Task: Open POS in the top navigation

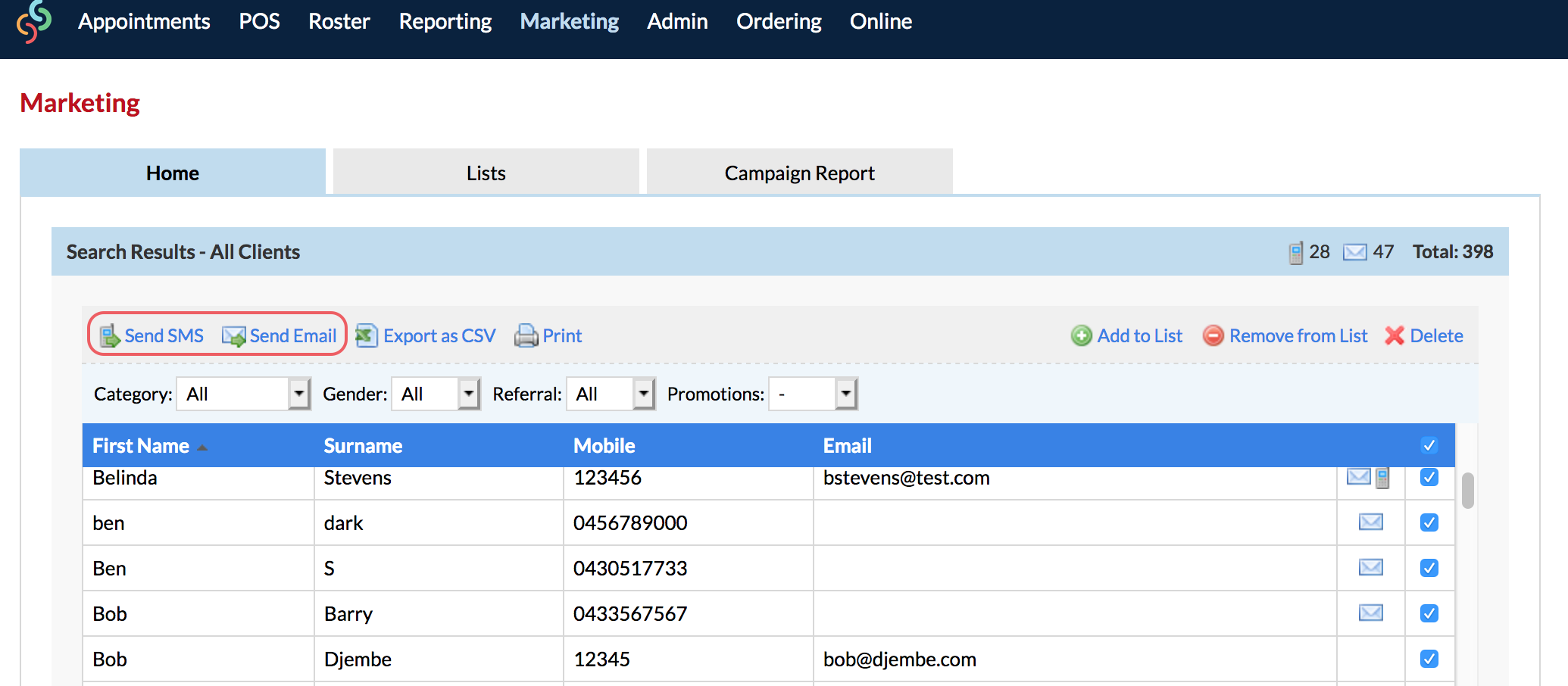Action: tap(259, 21)
